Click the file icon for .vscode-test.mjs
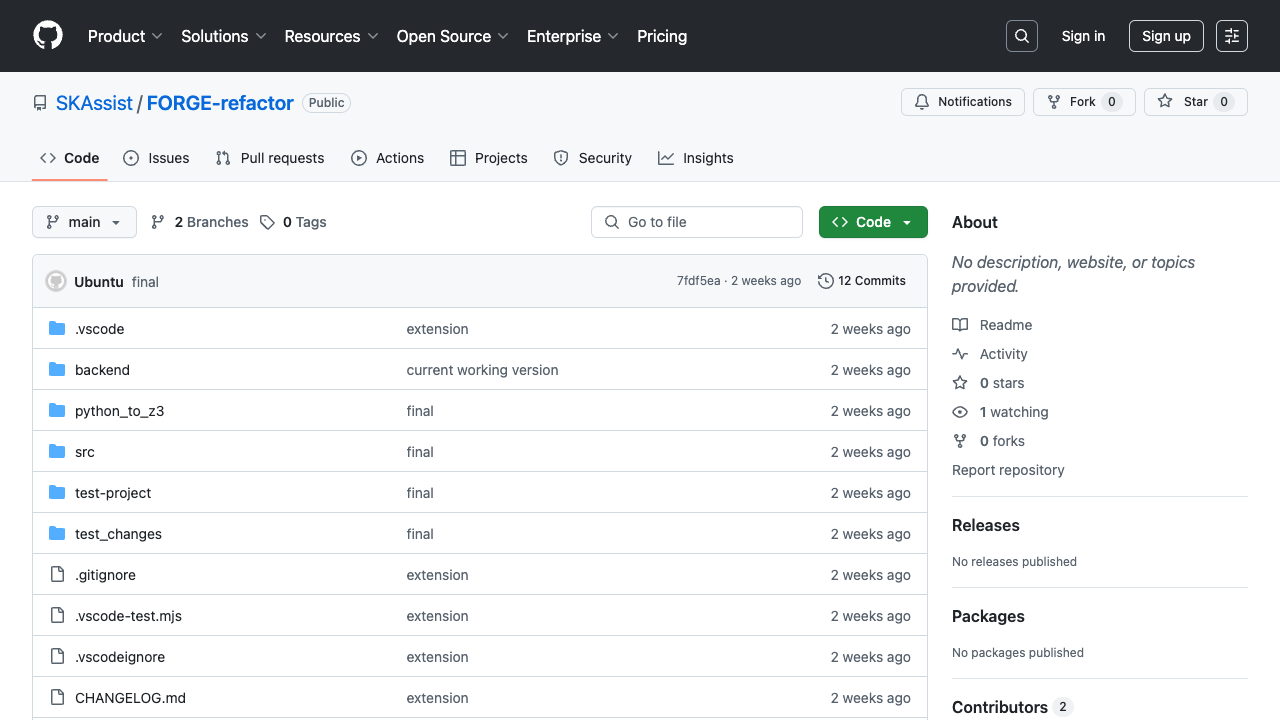1280x720 pixels. click(x=57, y=615)
